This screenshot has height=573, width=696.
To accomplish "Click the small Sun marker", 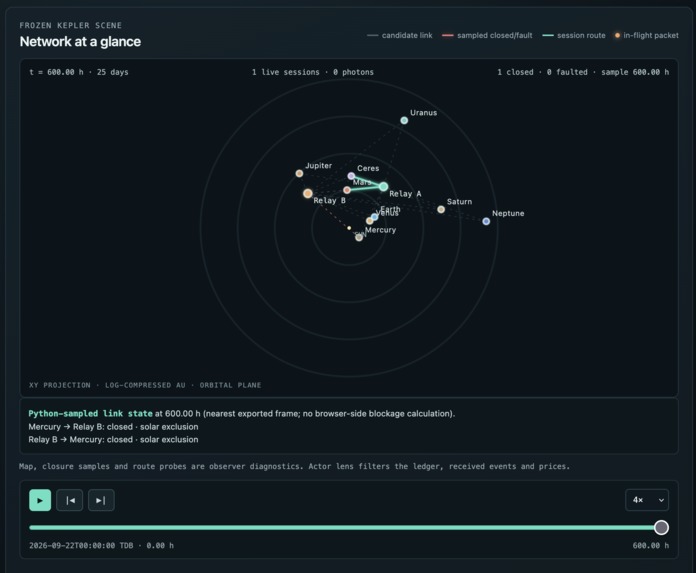I will [349, 228].
